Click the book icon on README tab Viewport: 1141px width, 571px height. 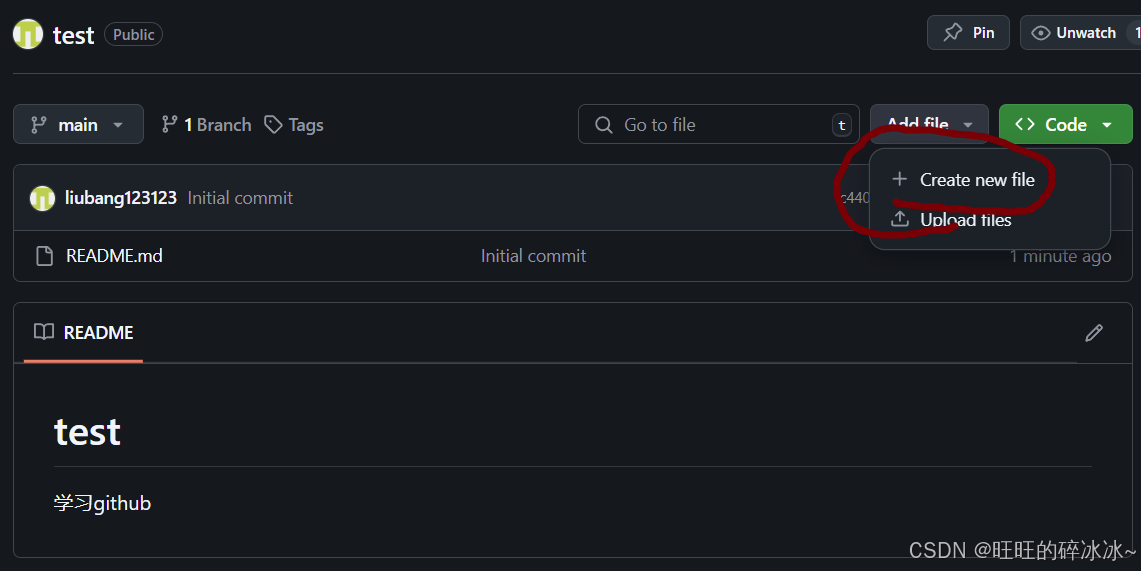click(x=44, y=332)
